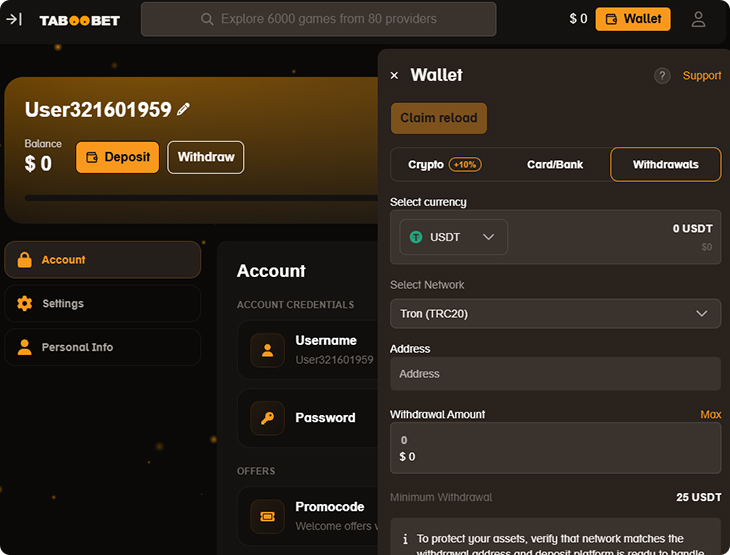Focus the game search field
This screenshot has width=730, height=555.
click(318, 19)
